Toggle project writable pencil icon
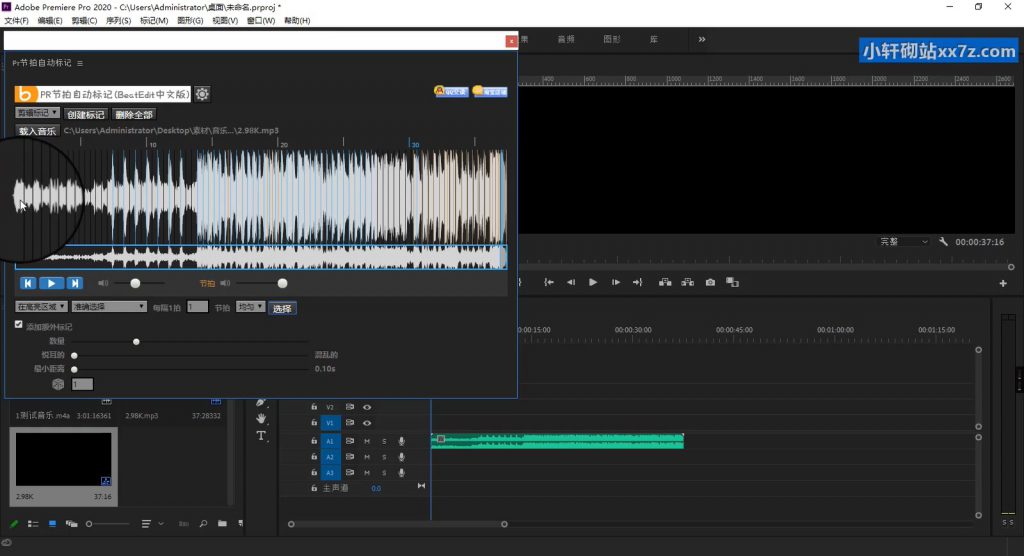Viewport: 1024px width, 556px height. (14, 524)
